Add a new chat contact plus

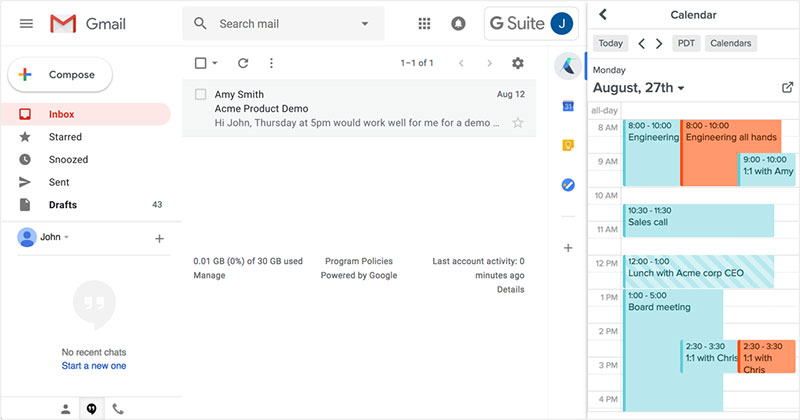pos(159,238)
